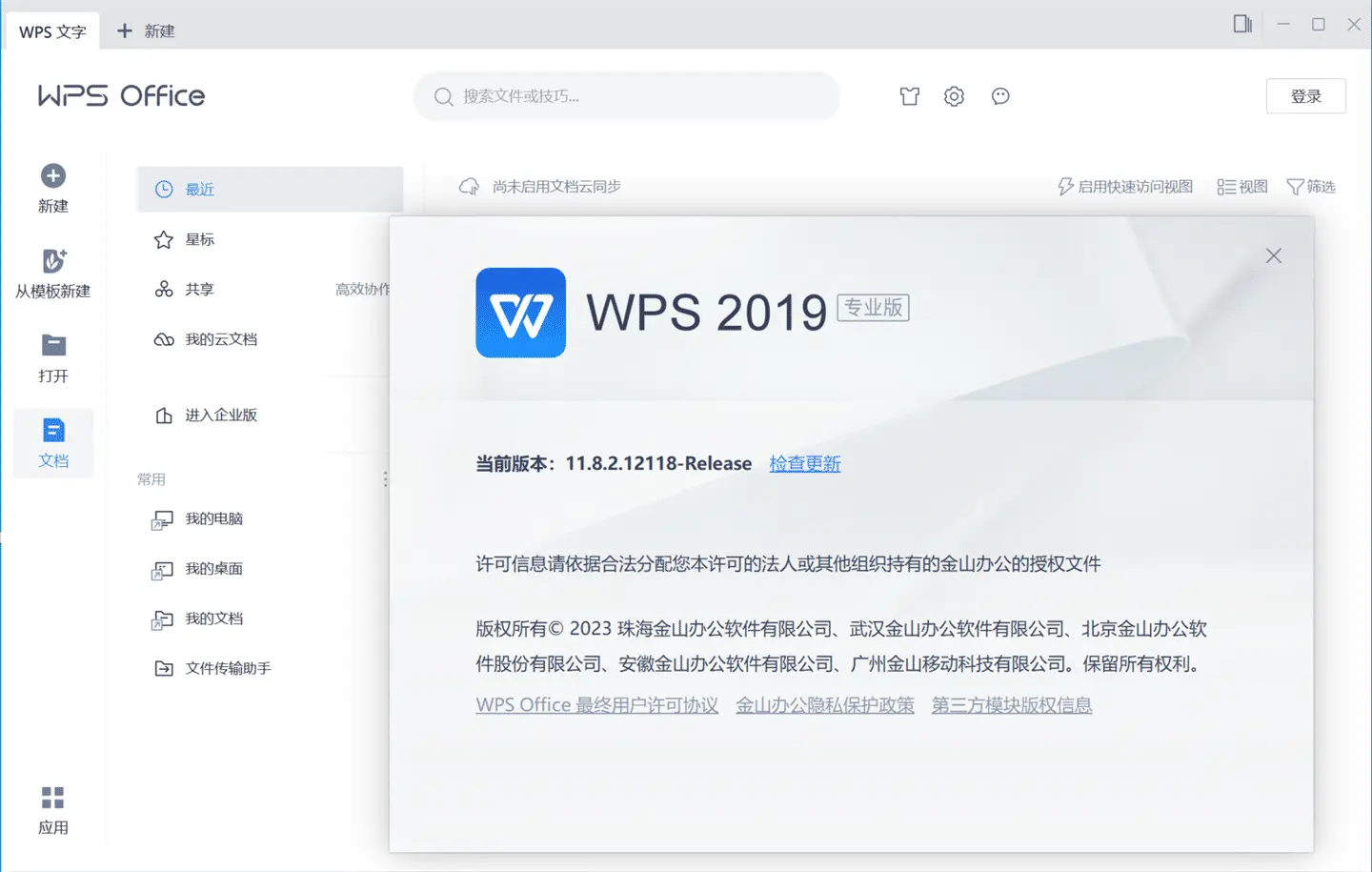Click the 登录 login button

1305,96
